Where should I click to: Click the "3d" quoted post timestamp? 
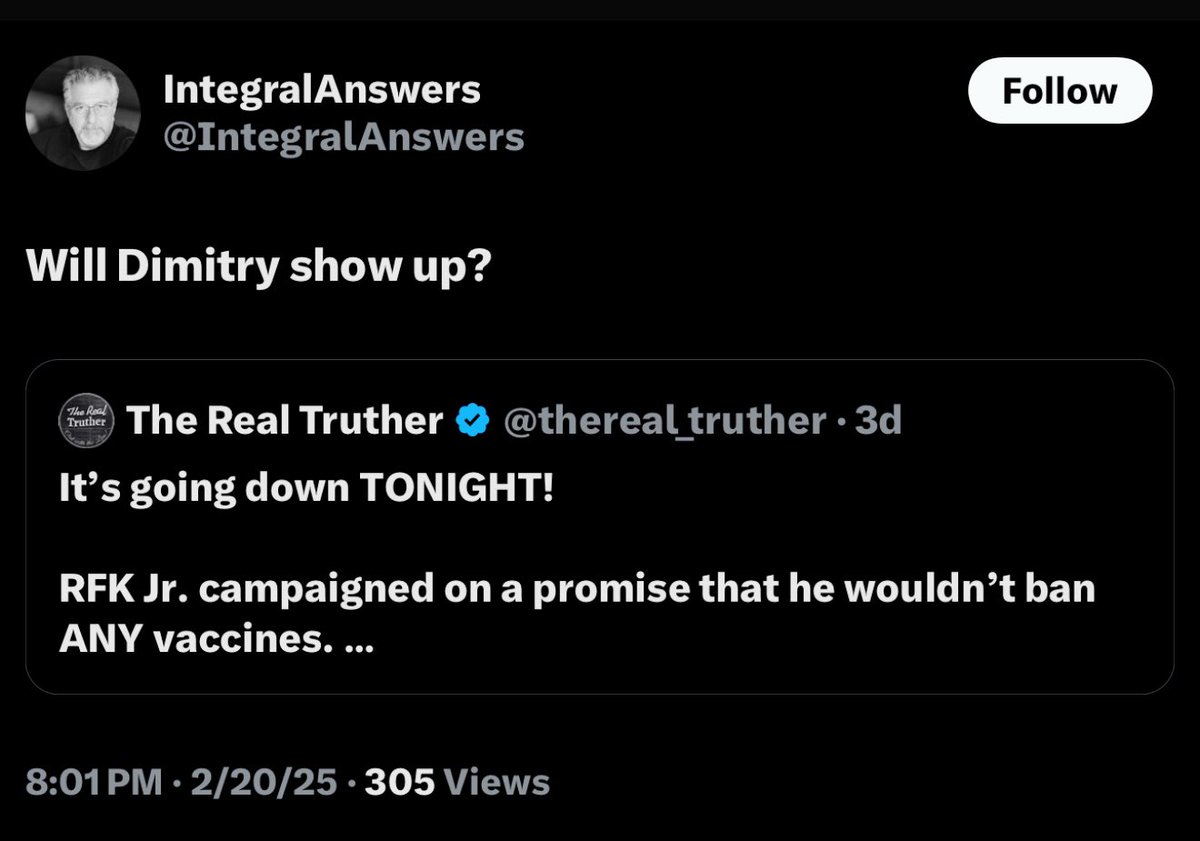880,421
